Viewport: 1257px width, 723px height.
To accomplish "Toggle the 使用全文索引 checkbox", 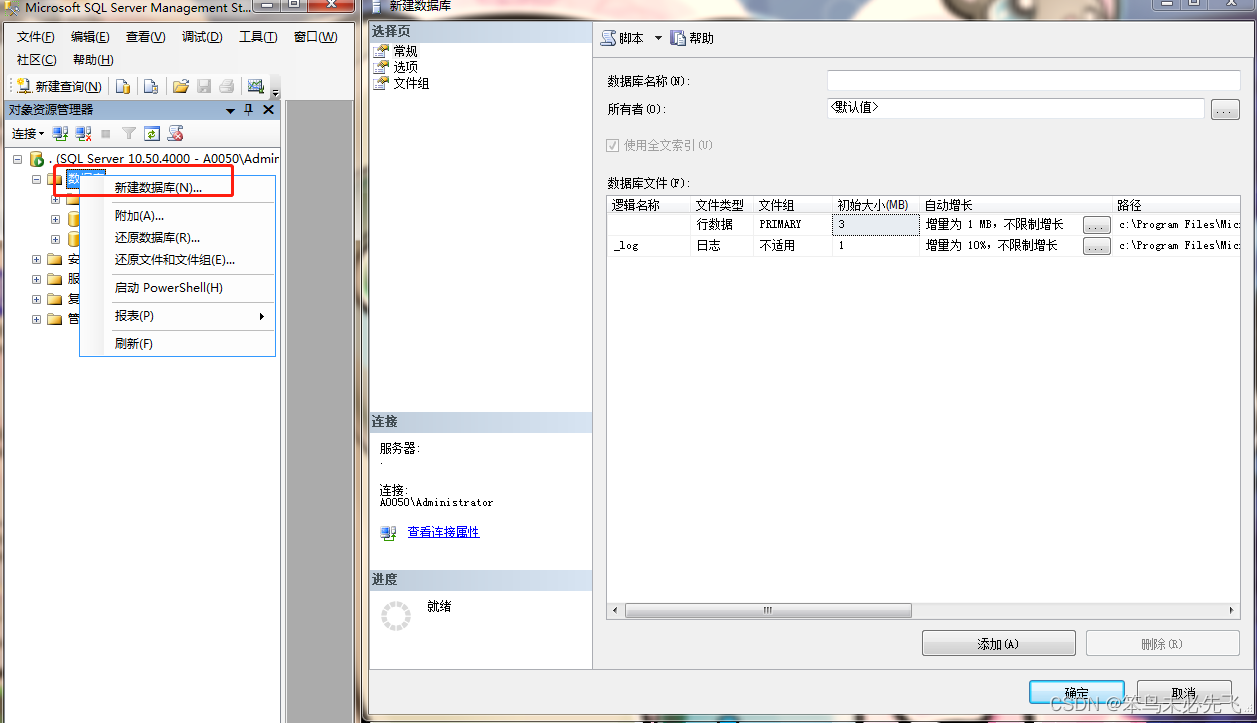I will pos(612,146).
